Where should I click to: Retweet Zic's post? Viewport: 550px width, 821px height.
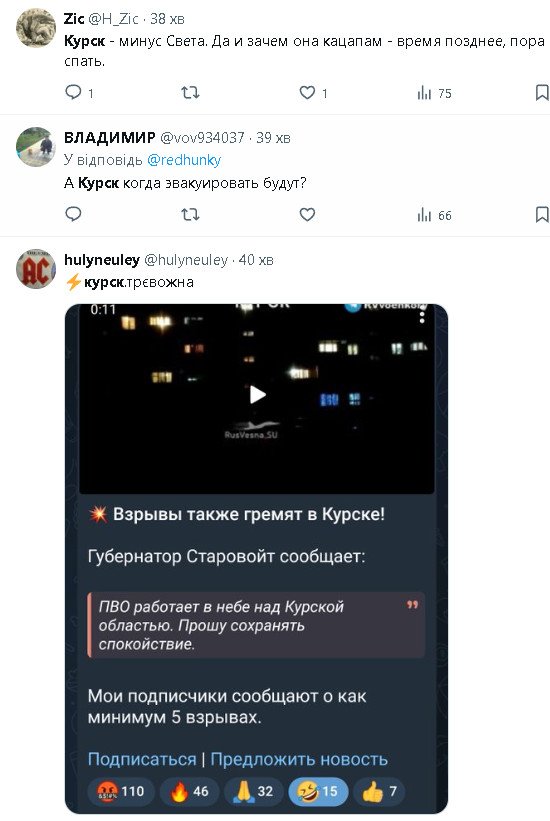coord(190,93)
